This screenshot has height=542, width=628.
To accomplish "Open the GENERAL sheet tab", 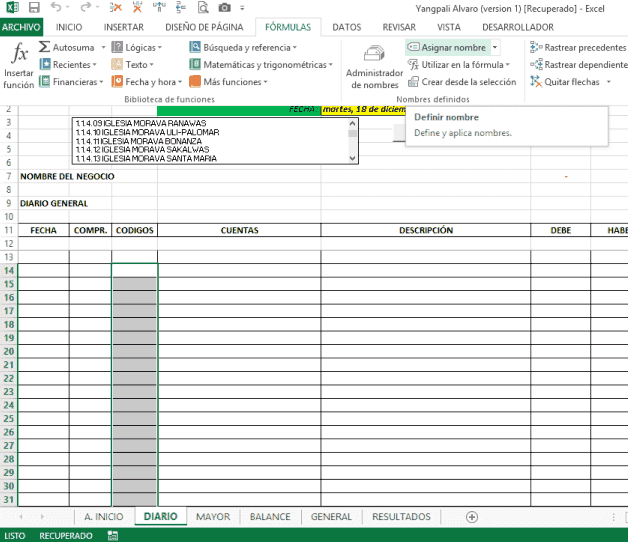I will pyautogui.click(x=331, y=516).
